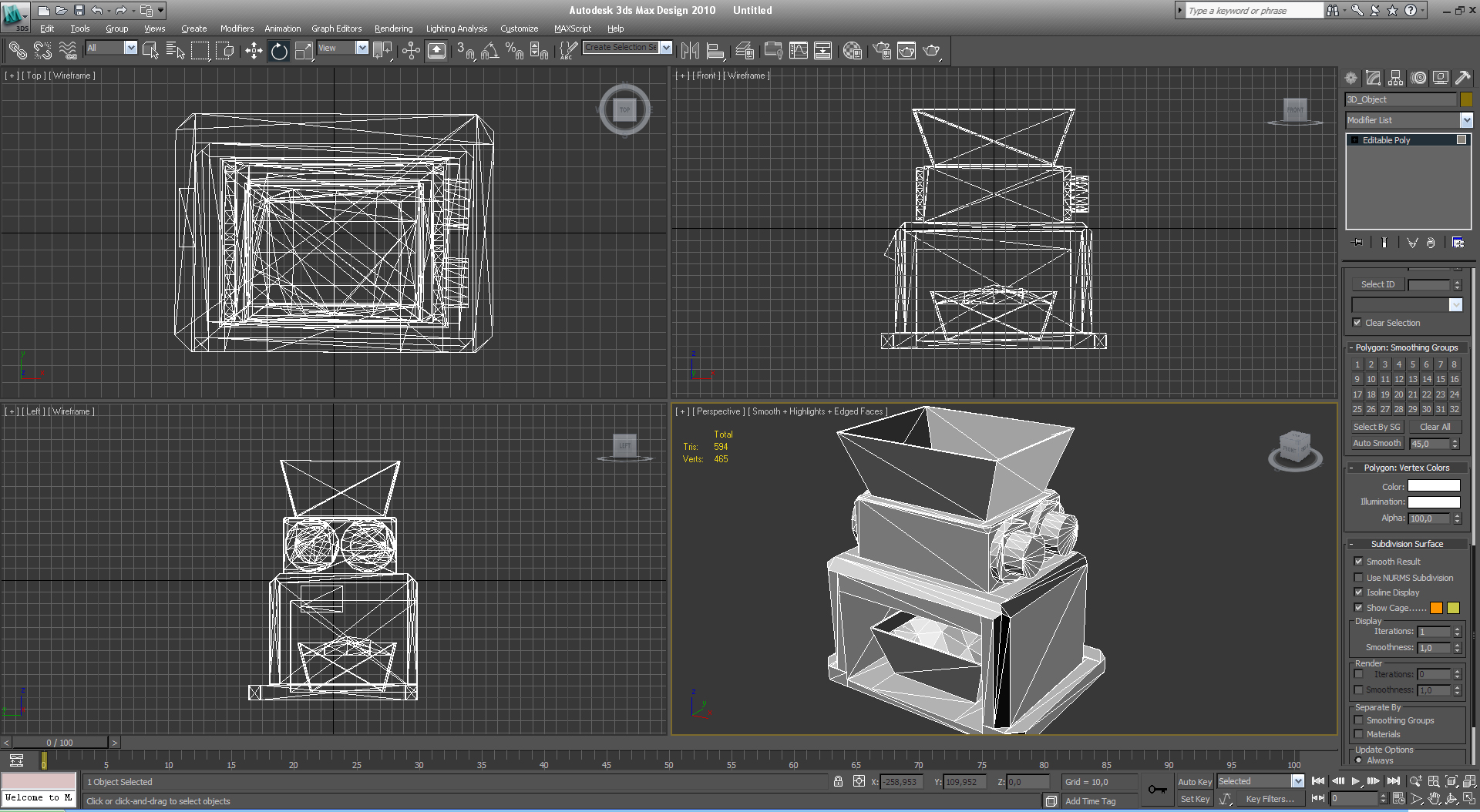
Task: Click the Key Filters button
Action: coord(1270,799)
